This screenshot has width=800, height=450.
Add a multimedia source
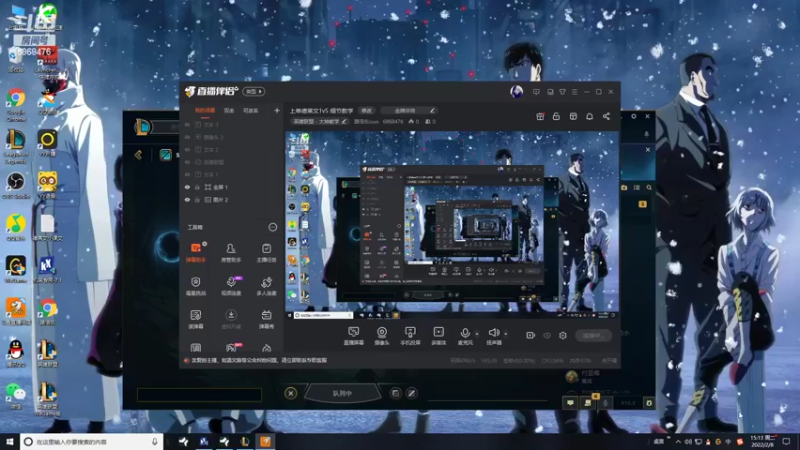point(438,336)
